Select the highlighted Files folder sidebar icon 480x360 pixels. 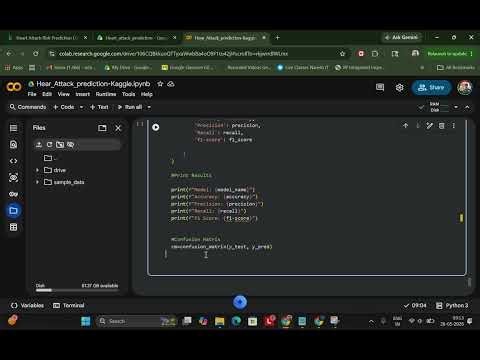click(x=13, y=211)
